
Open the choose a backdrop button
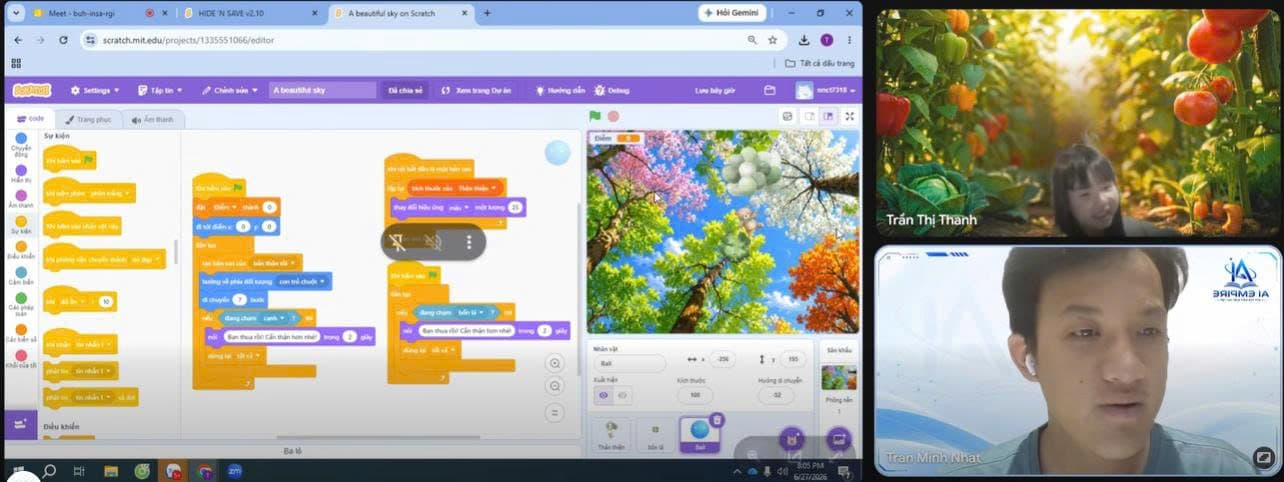(838, 439)
